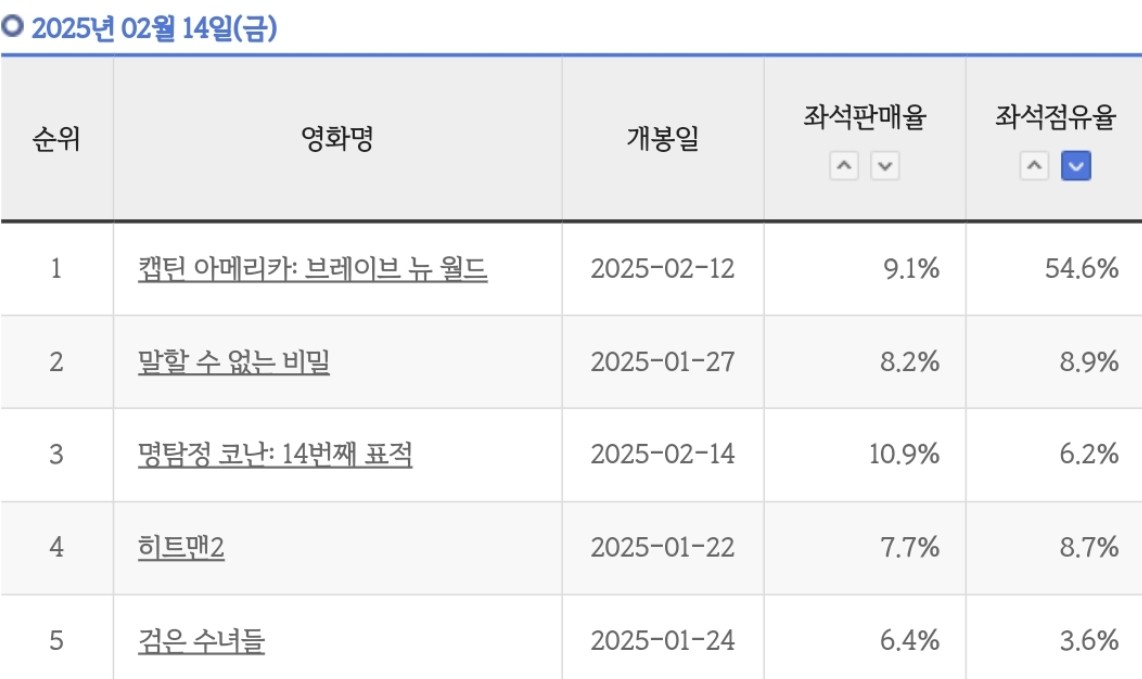The image size is (1142, 679).
Task: Select the 54.6% seat share cell
Action: [x=1080, y=269]
